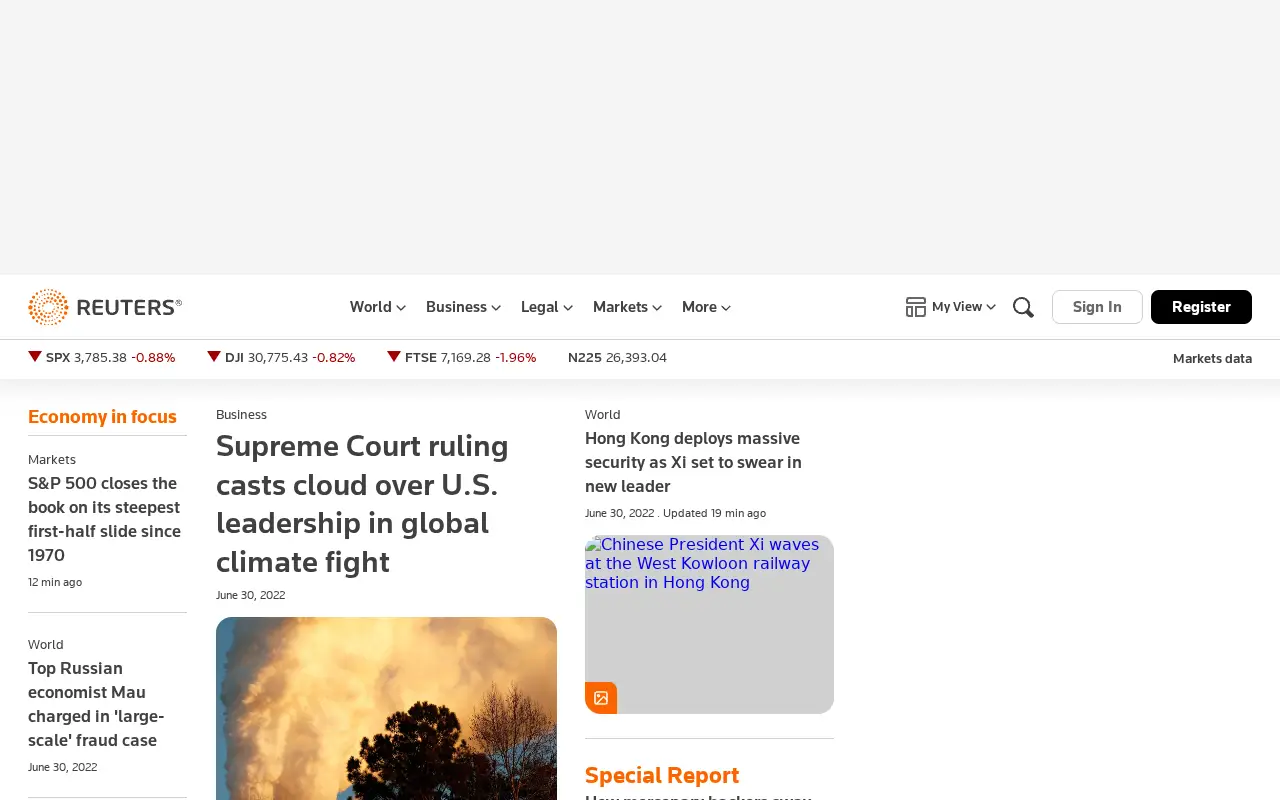1280x800 pixels.
Task: Click the Sign In button
Action: point(1097,307)
